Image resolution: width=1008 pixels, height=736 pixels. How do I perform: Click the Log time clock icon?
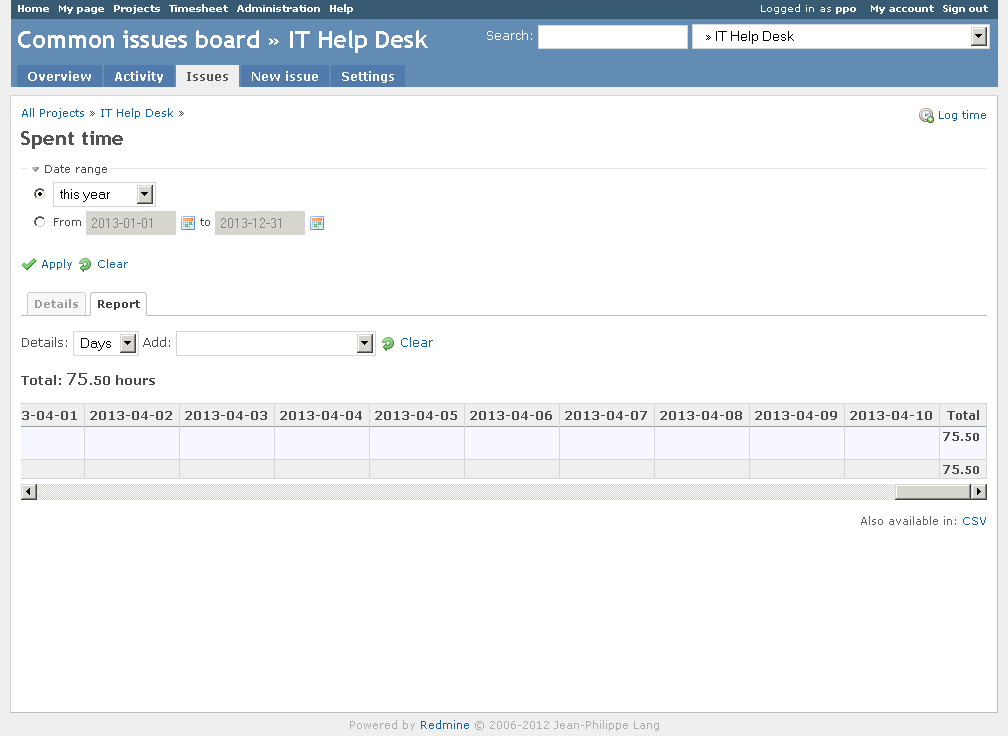point(926,116)
